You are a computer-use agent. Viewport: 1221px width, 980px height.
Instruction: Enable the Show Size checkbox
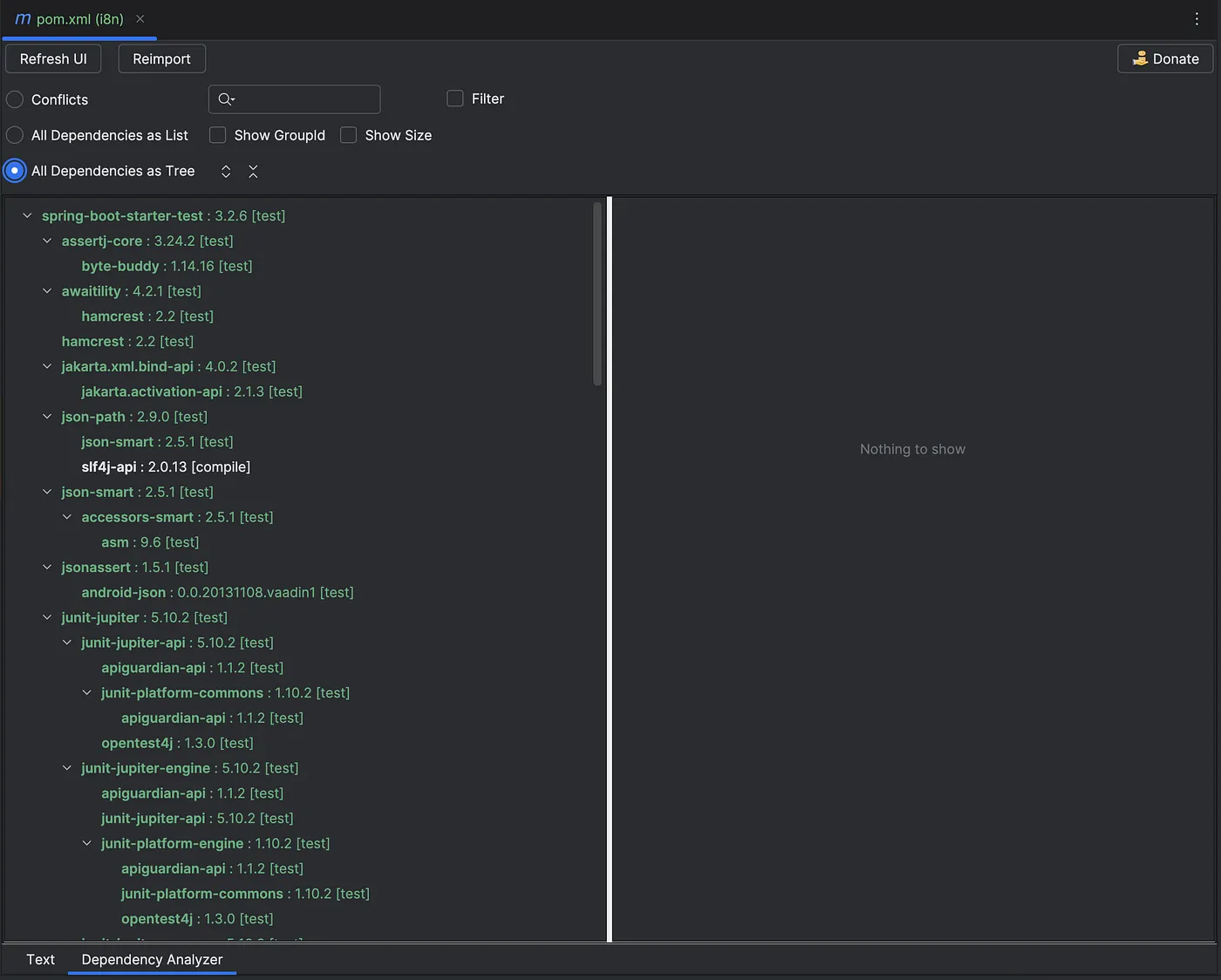click(349, 135)
